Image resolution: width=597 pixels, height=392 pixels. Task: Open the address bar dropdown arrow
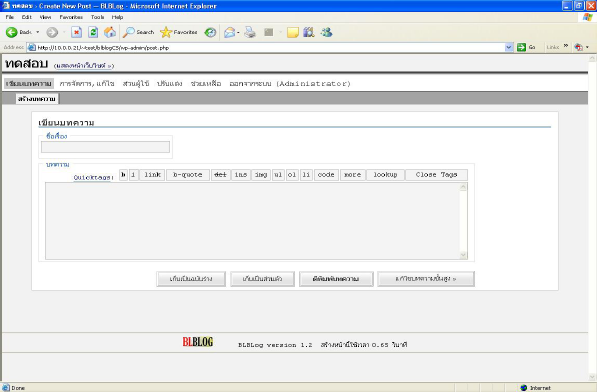(509, 47)
